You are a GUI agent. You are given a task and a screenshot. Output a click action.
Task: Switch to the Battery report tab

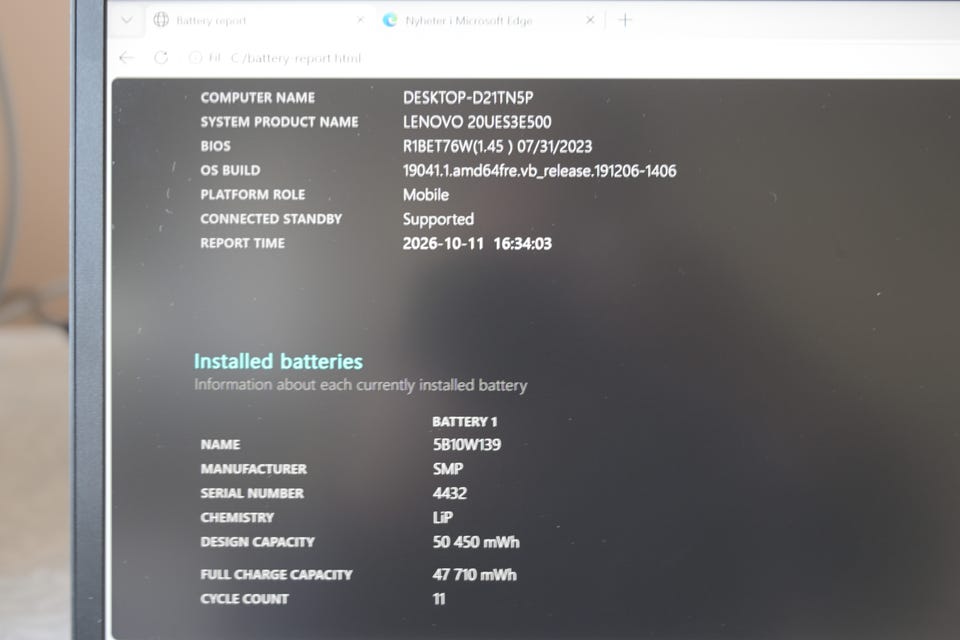coord(260,21)
